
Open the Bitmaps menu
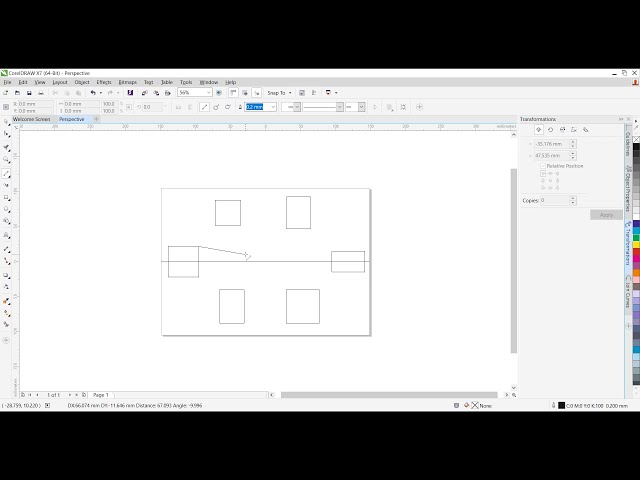pos(128,82)
